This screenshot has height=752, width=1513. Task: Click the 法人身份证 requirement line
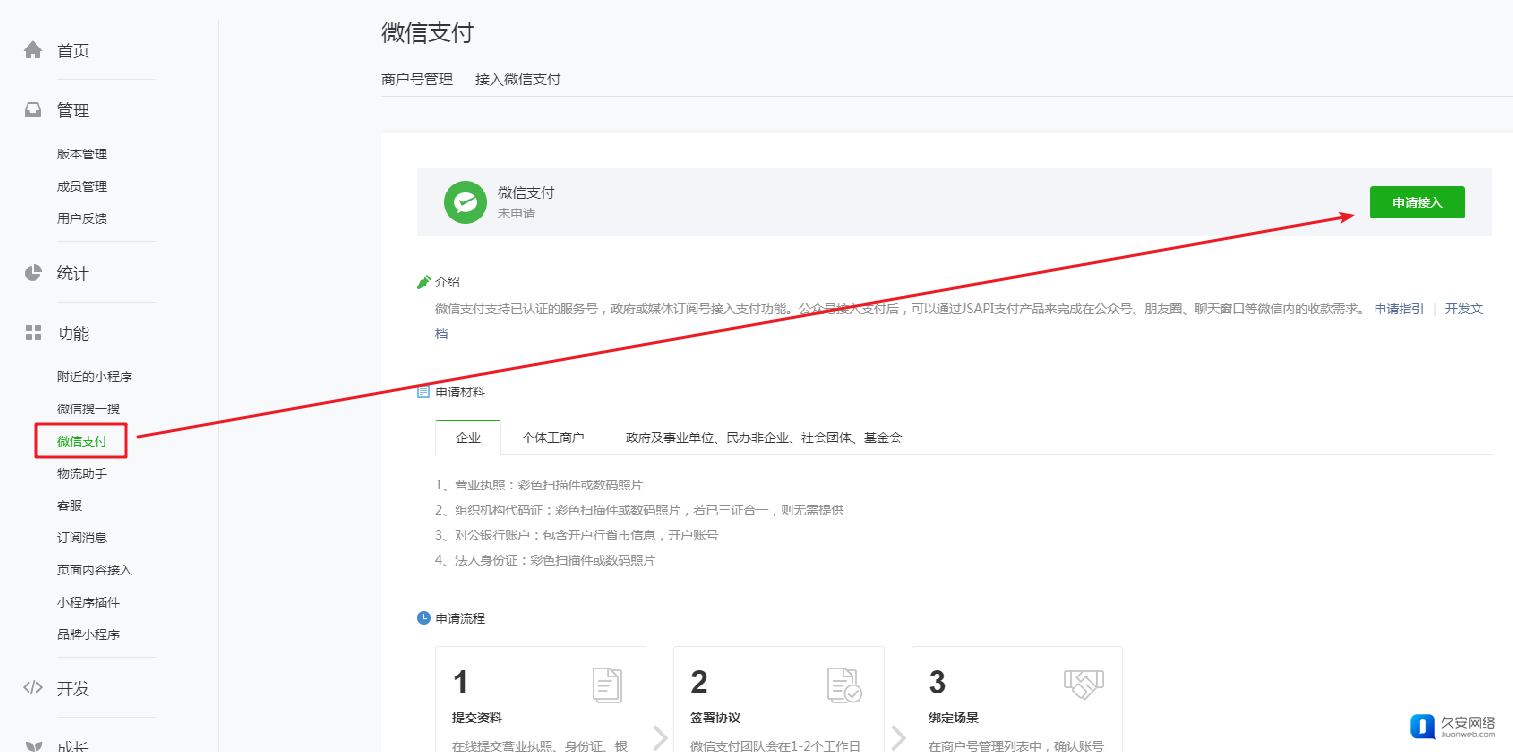point(545,561)
